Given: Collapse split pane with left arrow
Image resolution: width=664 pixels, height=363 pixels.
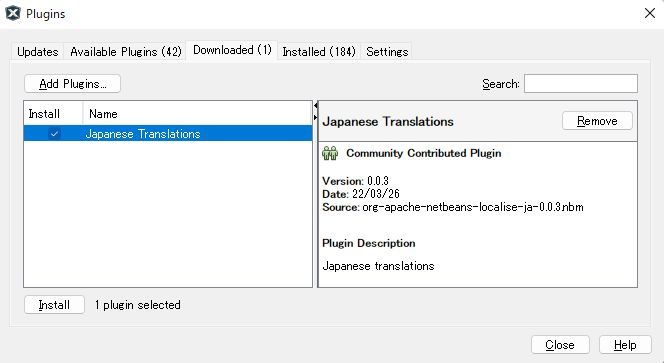Looking at the screenshot, I should pyautogui.click(x=315, y=106).
